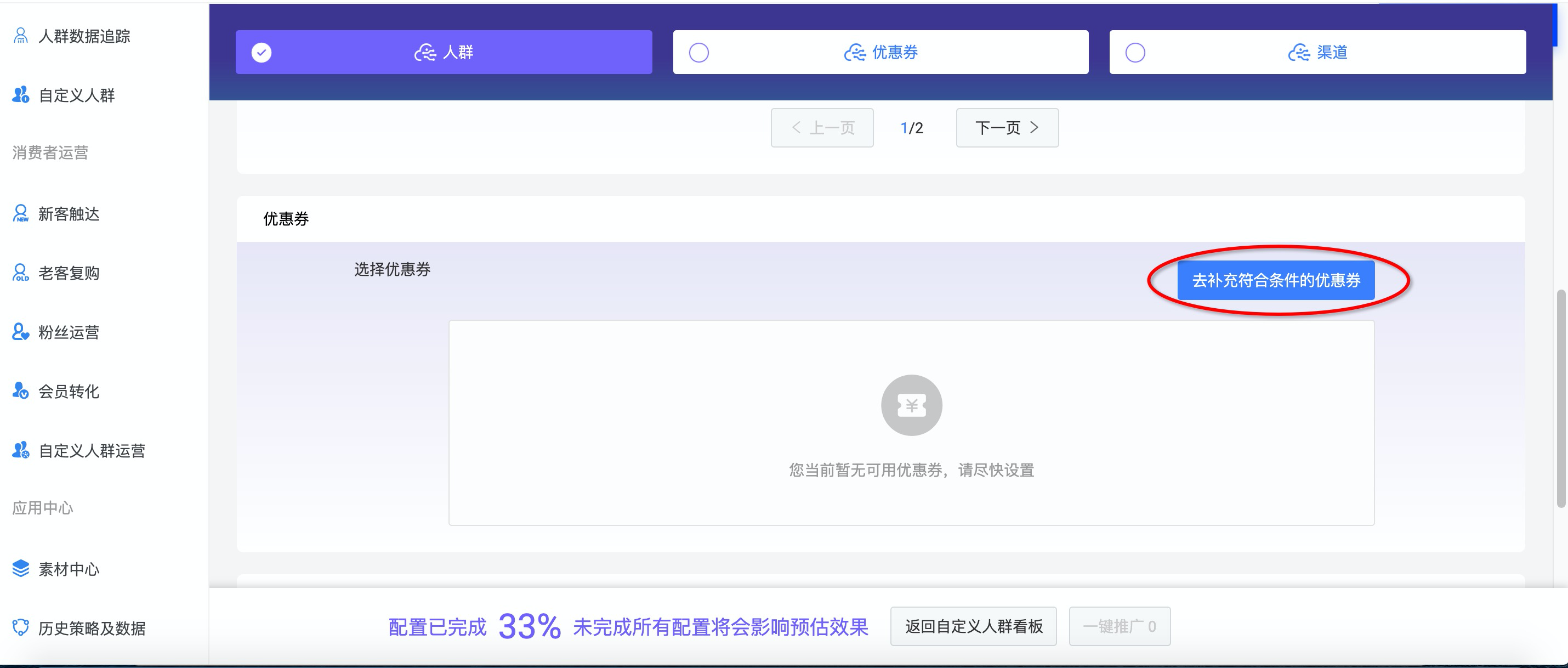Click the checked circle on 人群 step
This screenshot has height=668, width=1568.
(x=262, y=52)
